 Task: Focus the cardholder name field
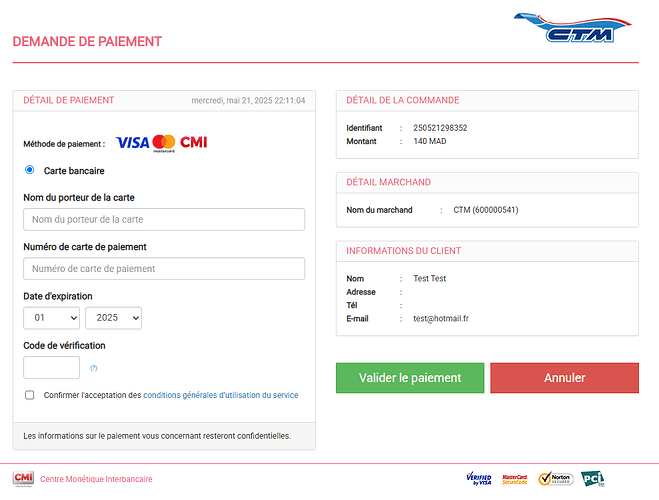[164, 219]
